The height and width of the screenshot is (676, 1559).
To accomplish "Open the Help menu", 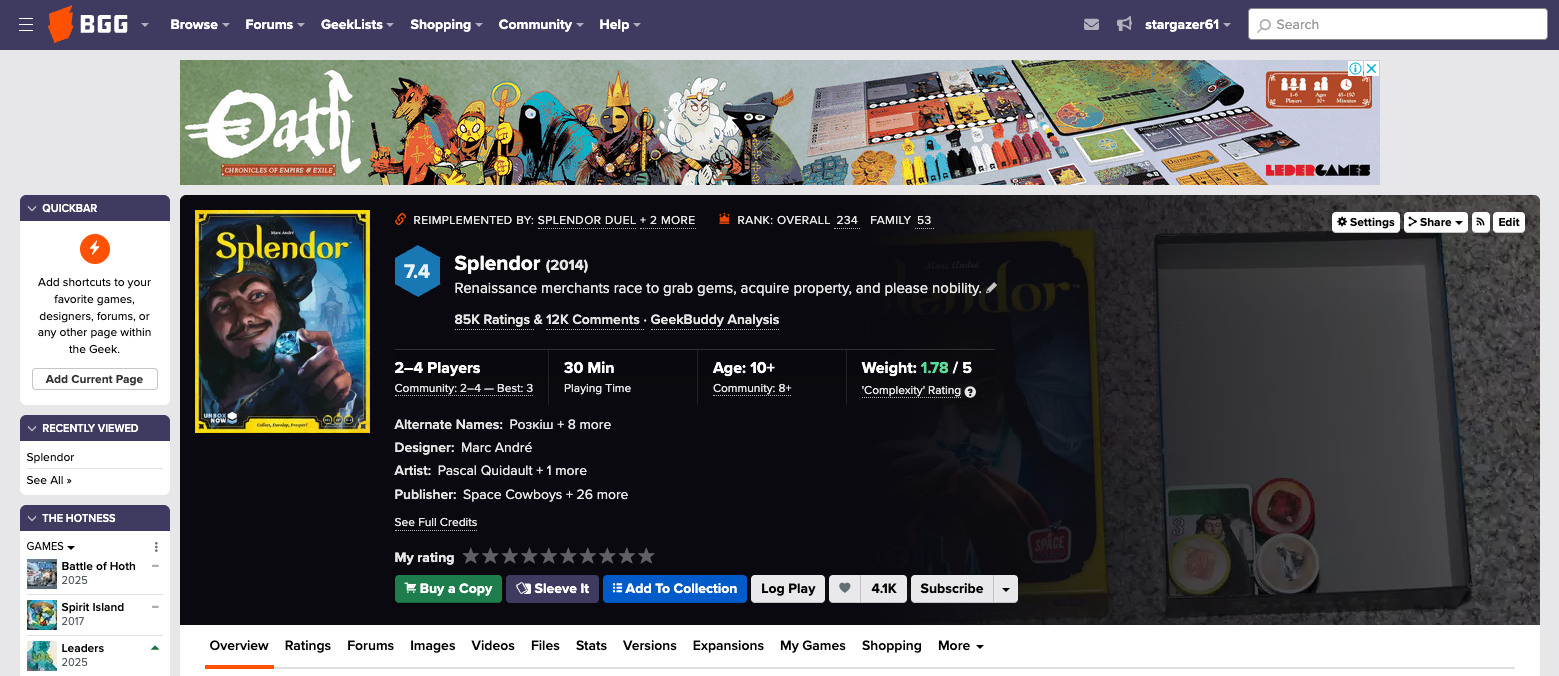I will point(620,24).
